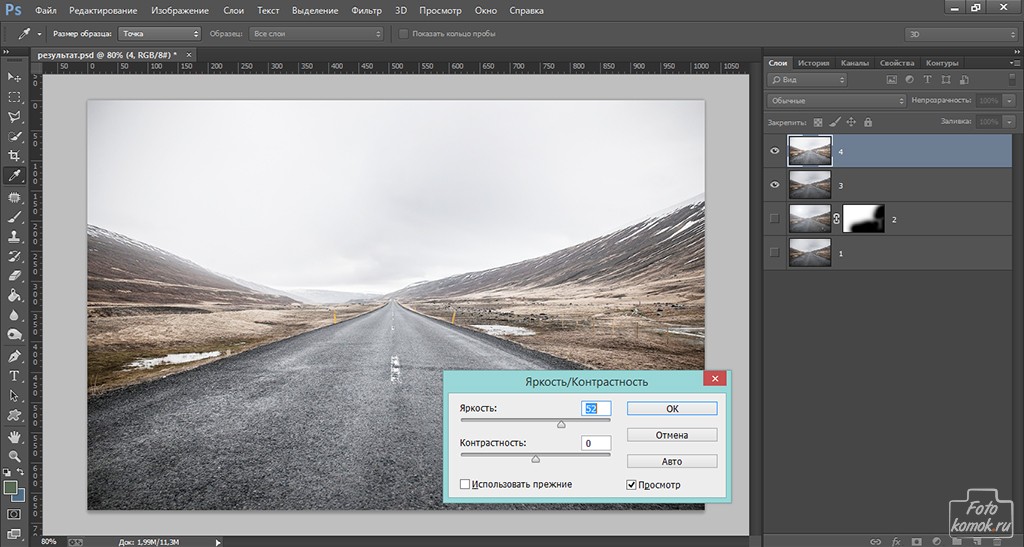Click the foreground color swatch
The image size is (1024, 547).
pyautogui.click(x=10, y=488)
